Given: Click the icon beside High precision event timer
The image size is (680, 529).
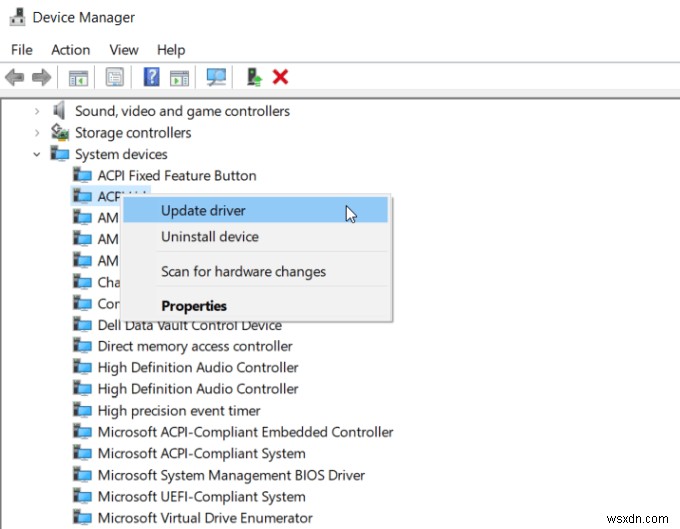Looking at the screenshot, I should 82,410.
